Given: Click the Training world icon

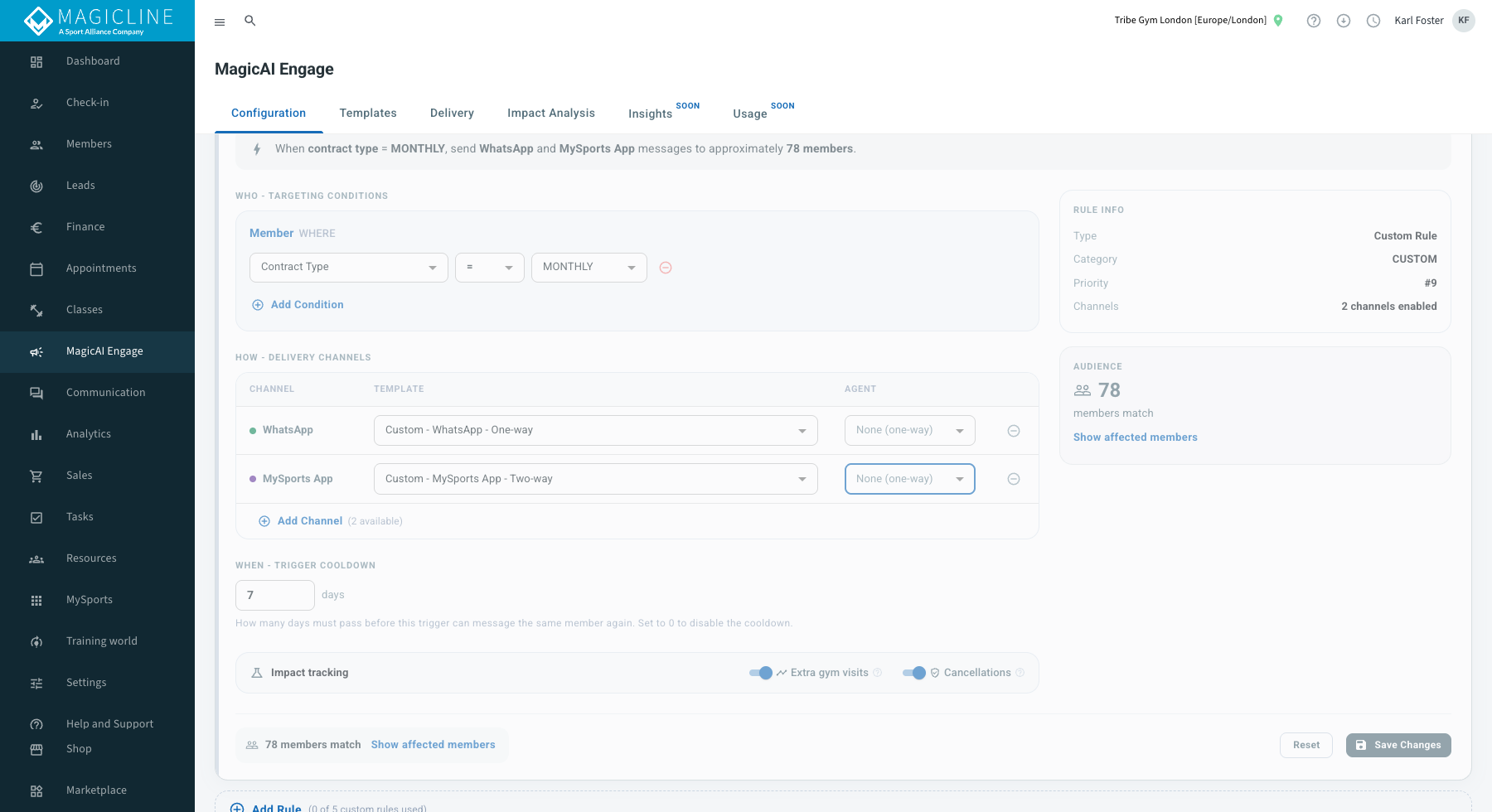Looking at the screenshot, I should click(x=36, y=641).
